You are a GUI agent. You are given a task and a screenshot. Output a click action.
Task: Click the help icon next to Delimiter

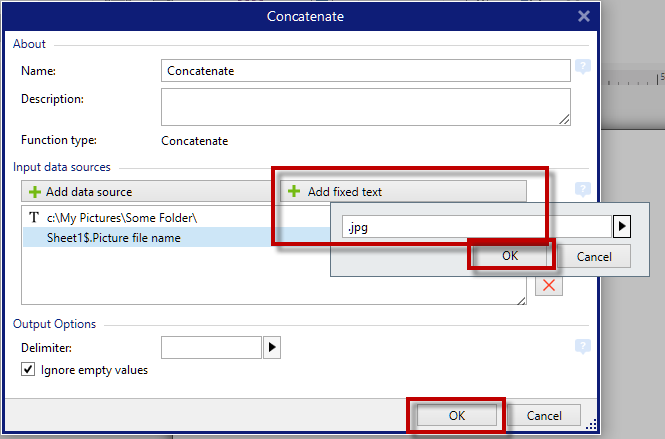583,346
